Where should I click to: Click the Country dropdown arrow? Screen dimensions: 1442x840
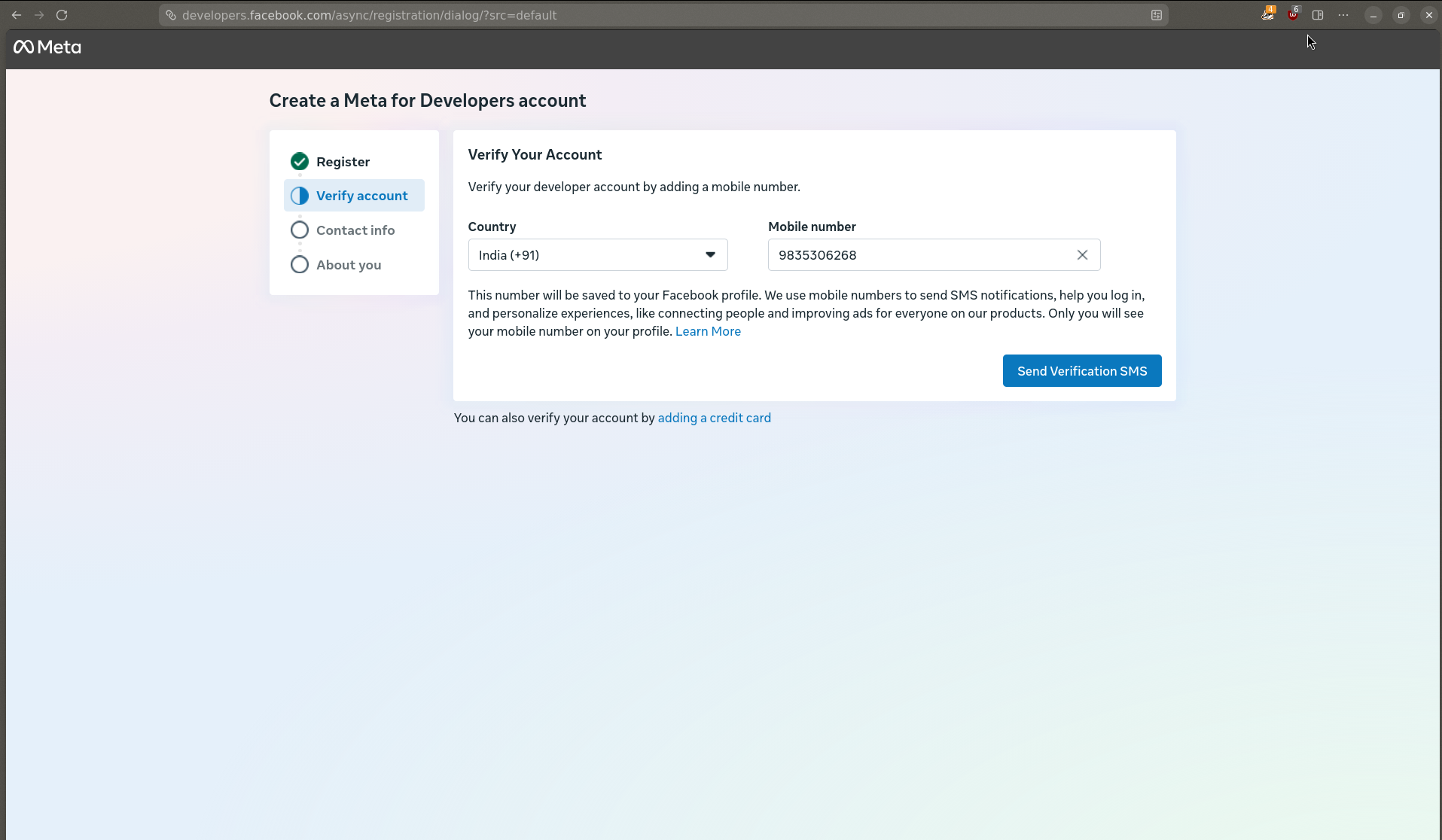[x=710, y=254]
